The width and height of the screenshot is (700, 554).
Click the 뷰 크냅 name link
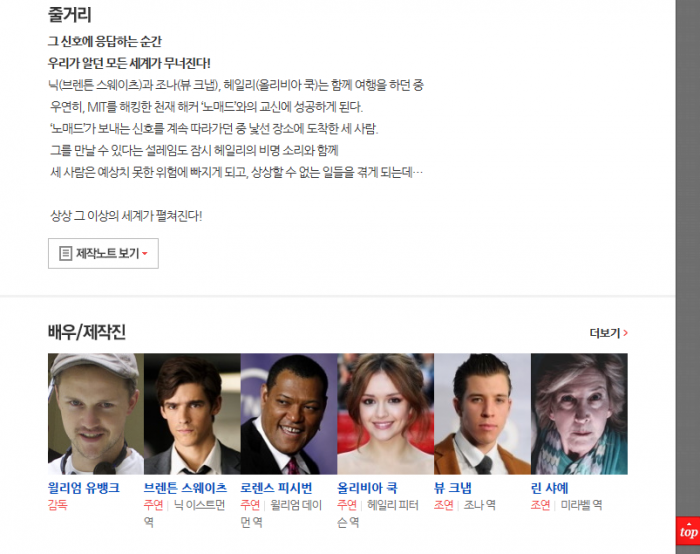pyautogui.click(x=453, y=488)
